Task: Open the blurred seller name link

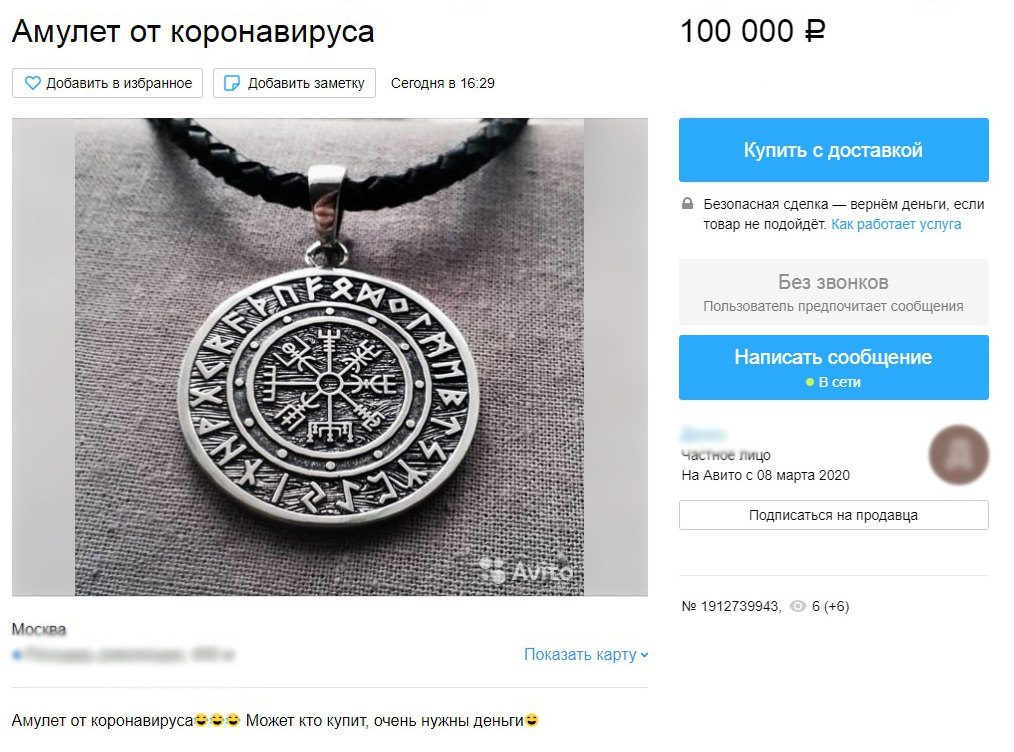Action: point(704,435)
